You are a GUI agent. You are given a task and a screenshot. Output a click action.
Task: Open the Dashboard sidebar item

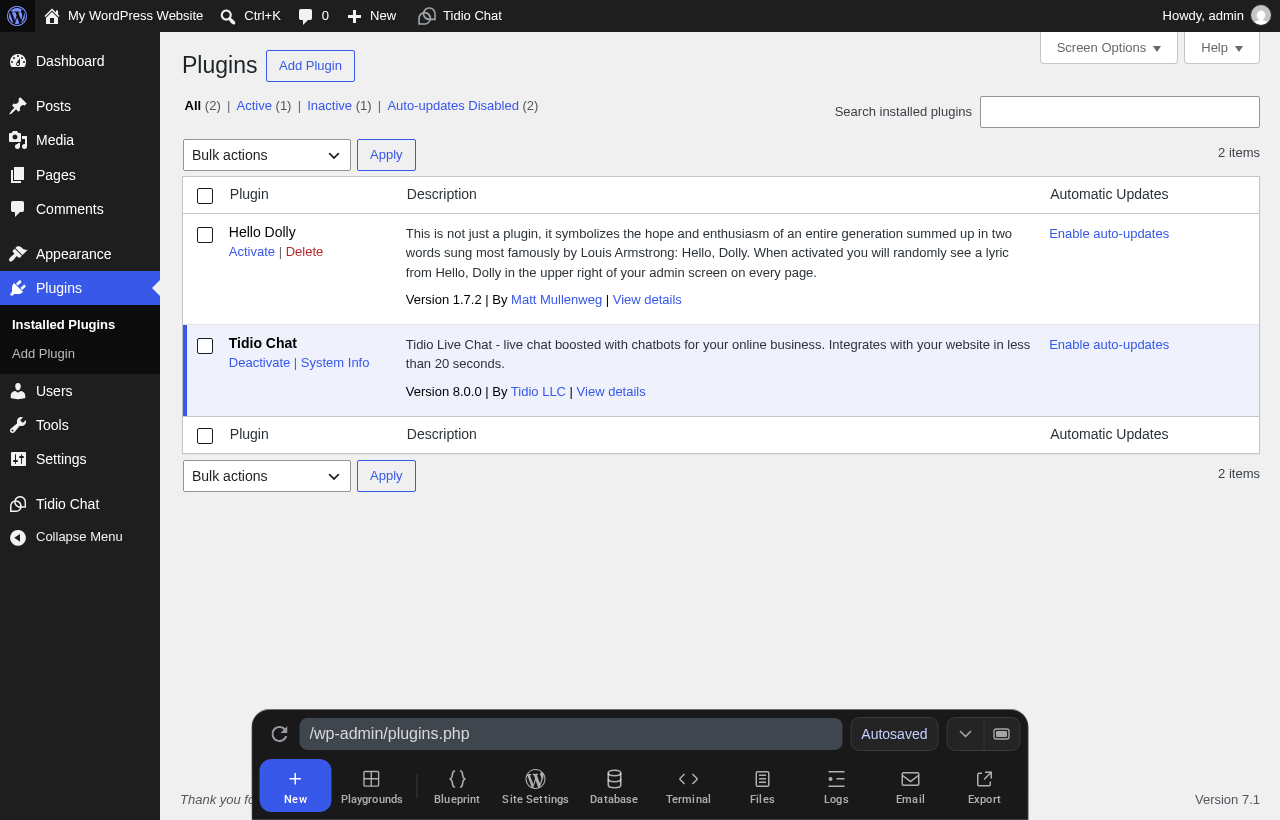coord(80,61)
